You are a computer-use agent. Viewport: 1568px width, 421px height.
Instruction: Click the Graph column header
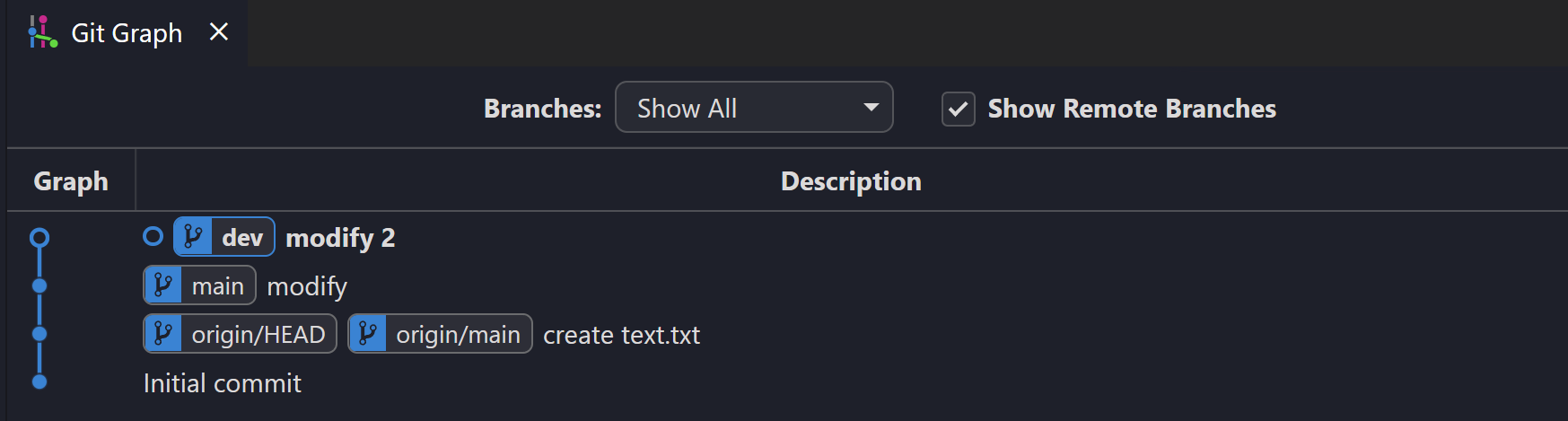[71, 181]
